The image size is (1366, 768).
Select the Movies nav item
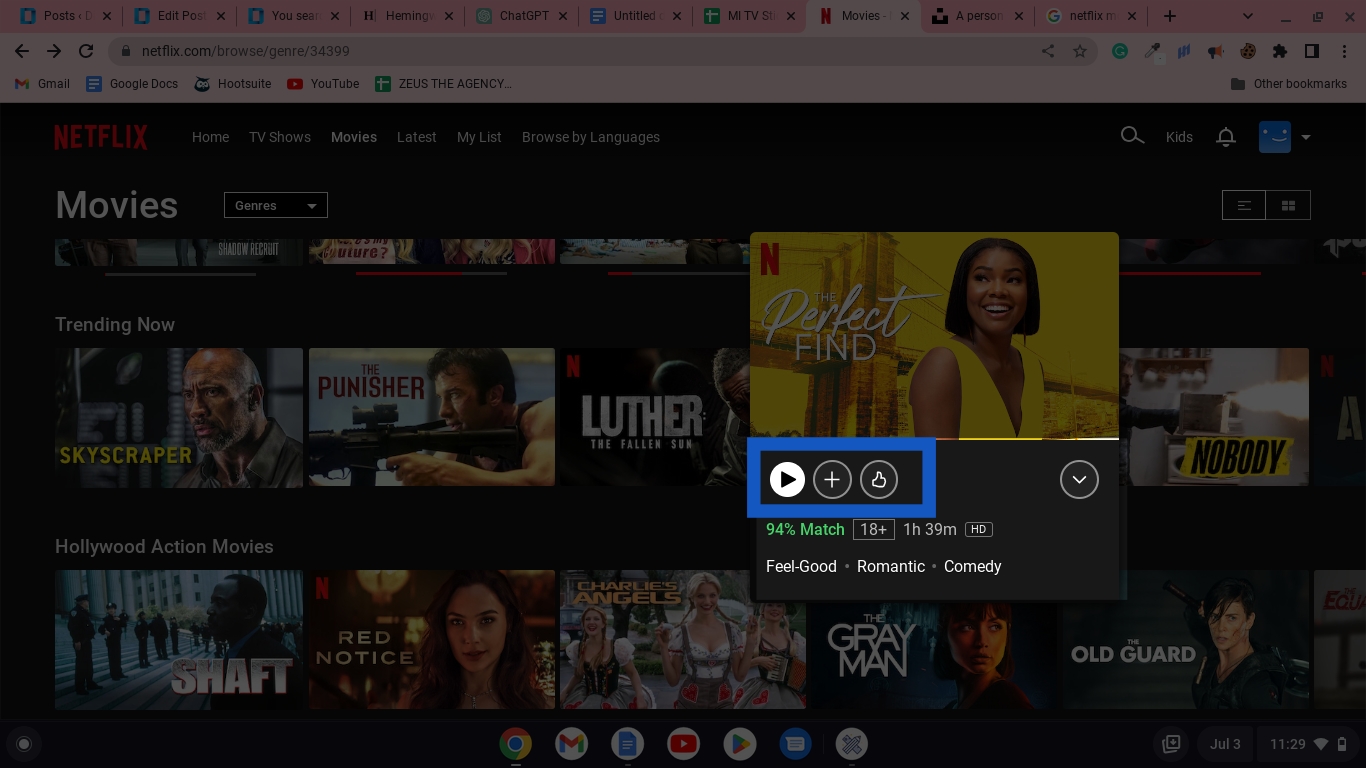click(x=354, y=137)
